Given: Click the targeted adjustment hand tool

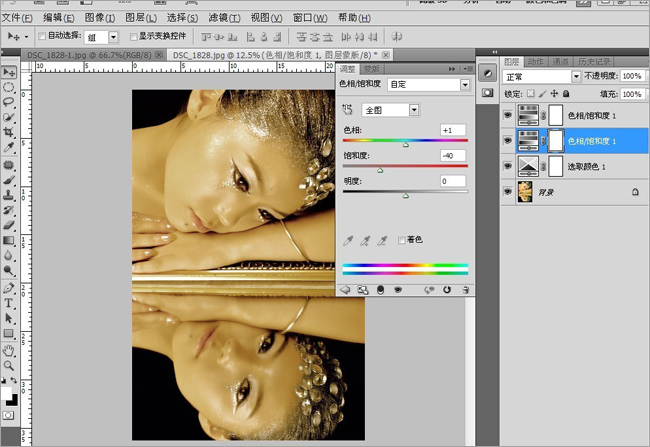Looking at the screenshot, I should 347,109.
